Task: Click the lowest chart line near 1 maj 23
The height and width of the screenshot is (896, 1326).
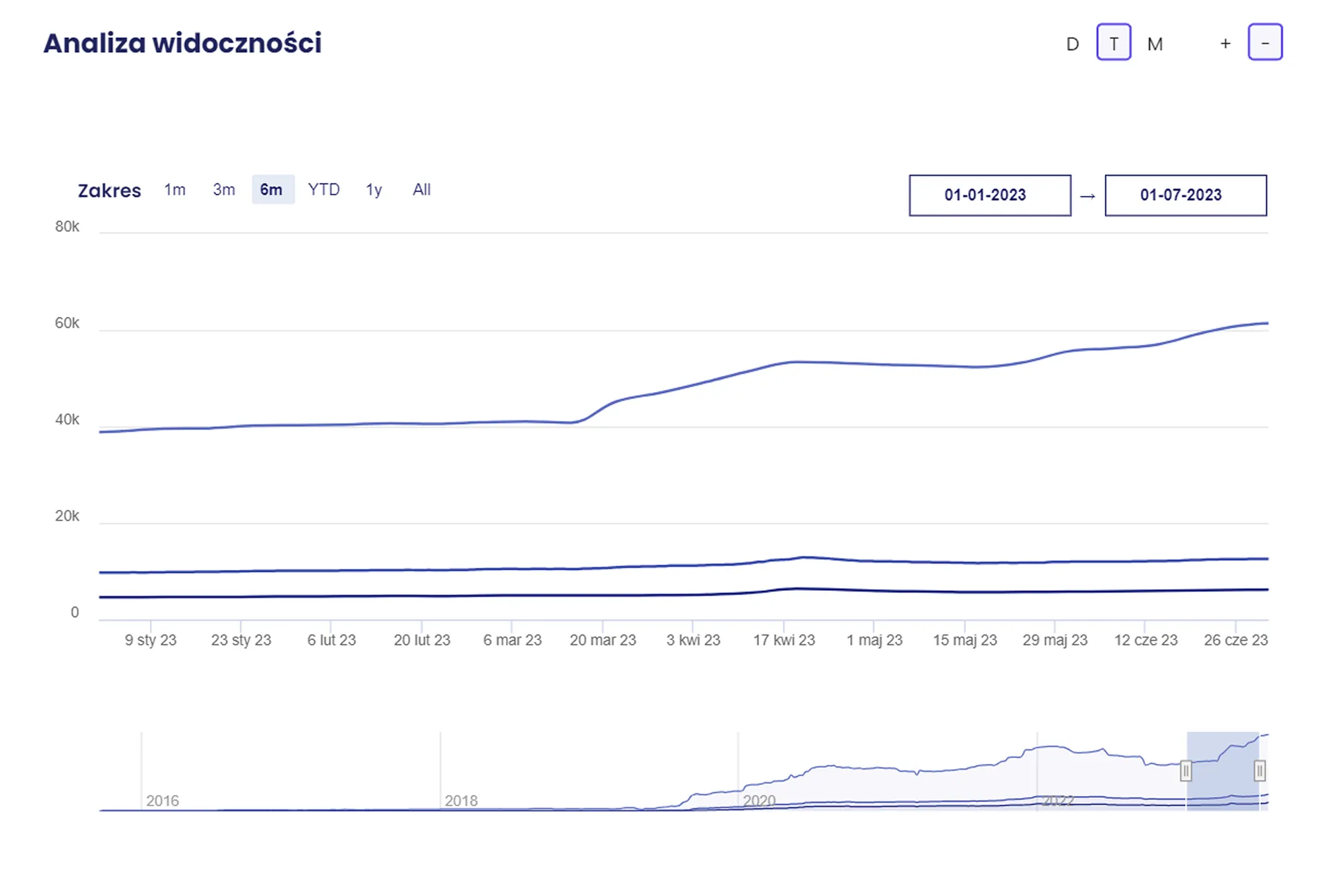Action: pyautogui.click(x=874, y=591)
